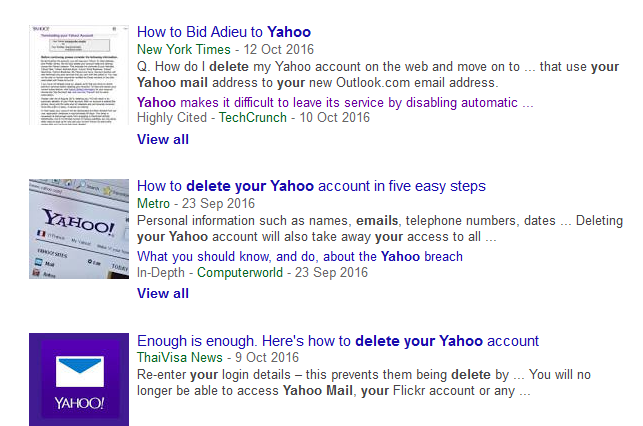Screen dimensions: 643x426
Task: Open 'Enough is enough' delete Yahoo account headline
Action: [x=338, y=341]
